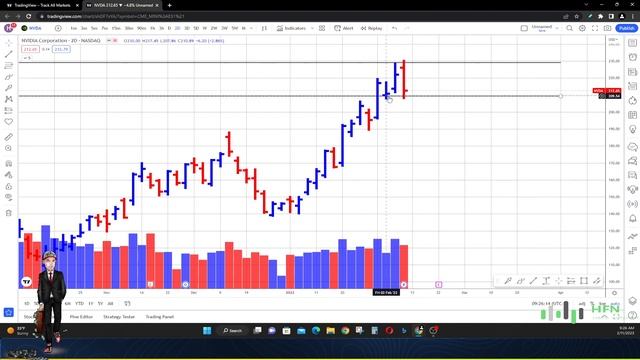Toggle stay in drawing mode

tap(9, 175)
